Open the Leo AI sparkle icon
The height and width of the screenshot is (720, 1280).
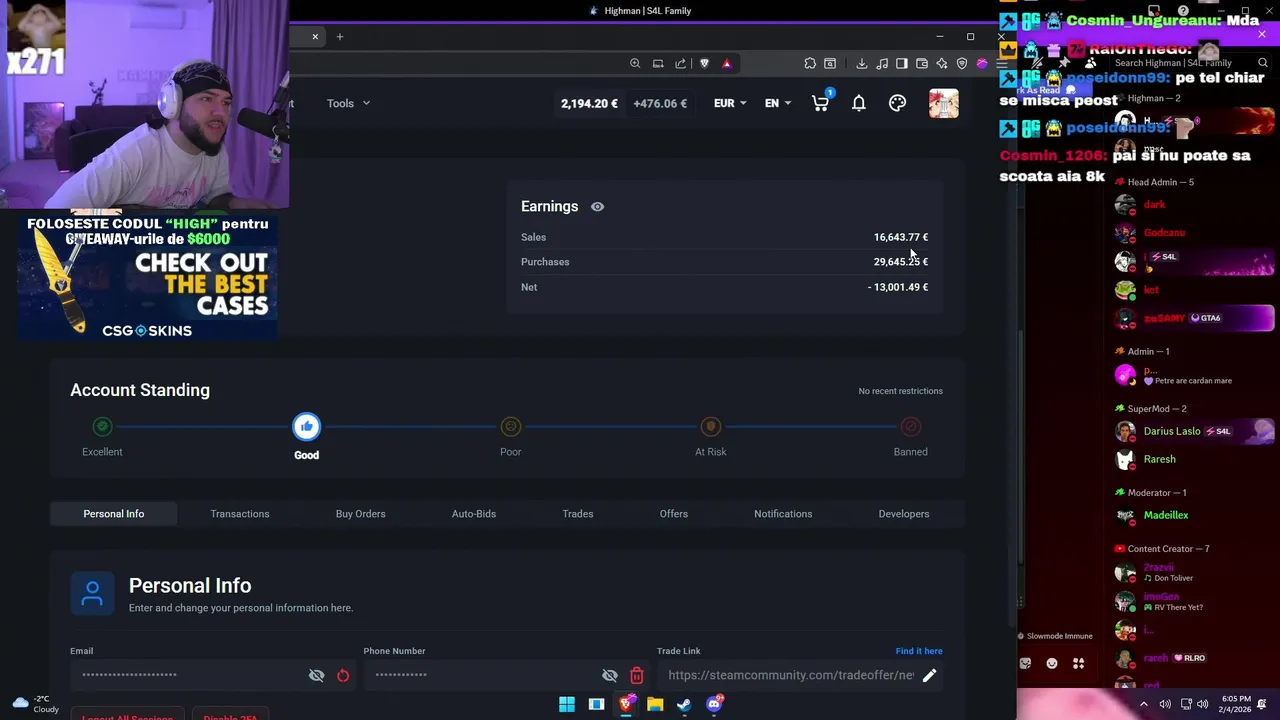[942, 63]
